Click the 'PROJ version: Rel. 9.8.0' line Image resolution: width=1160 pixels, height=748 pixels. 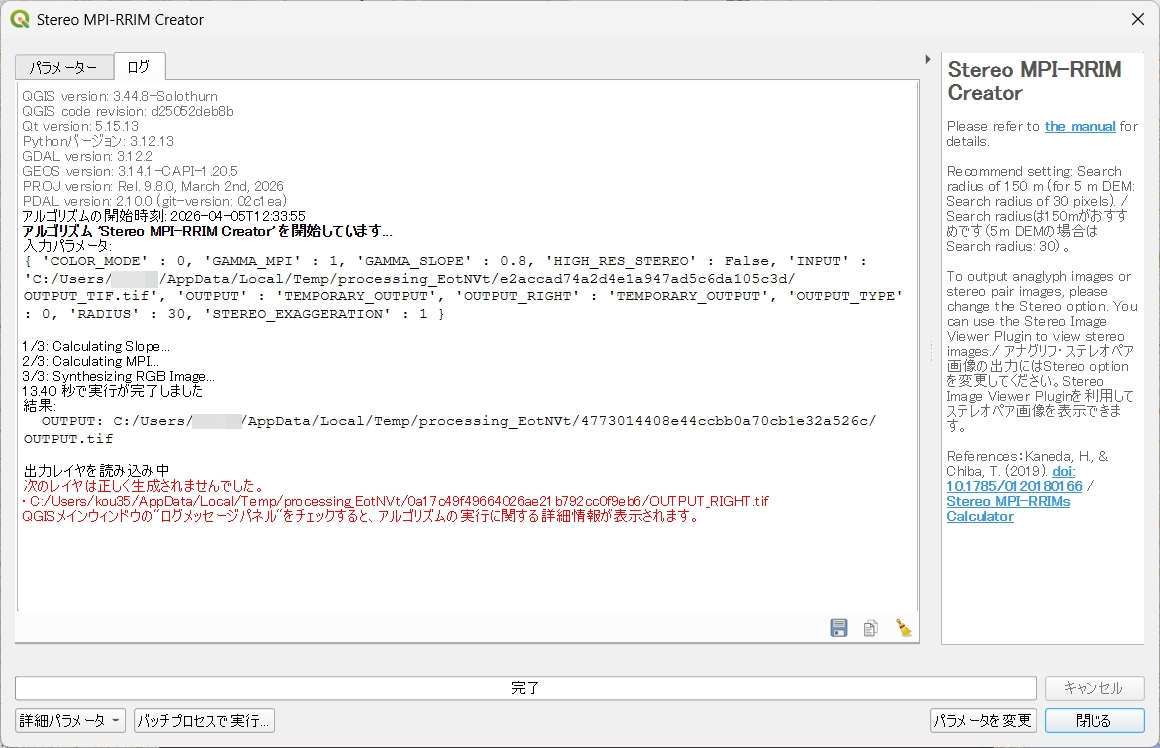tap(153, 186)
